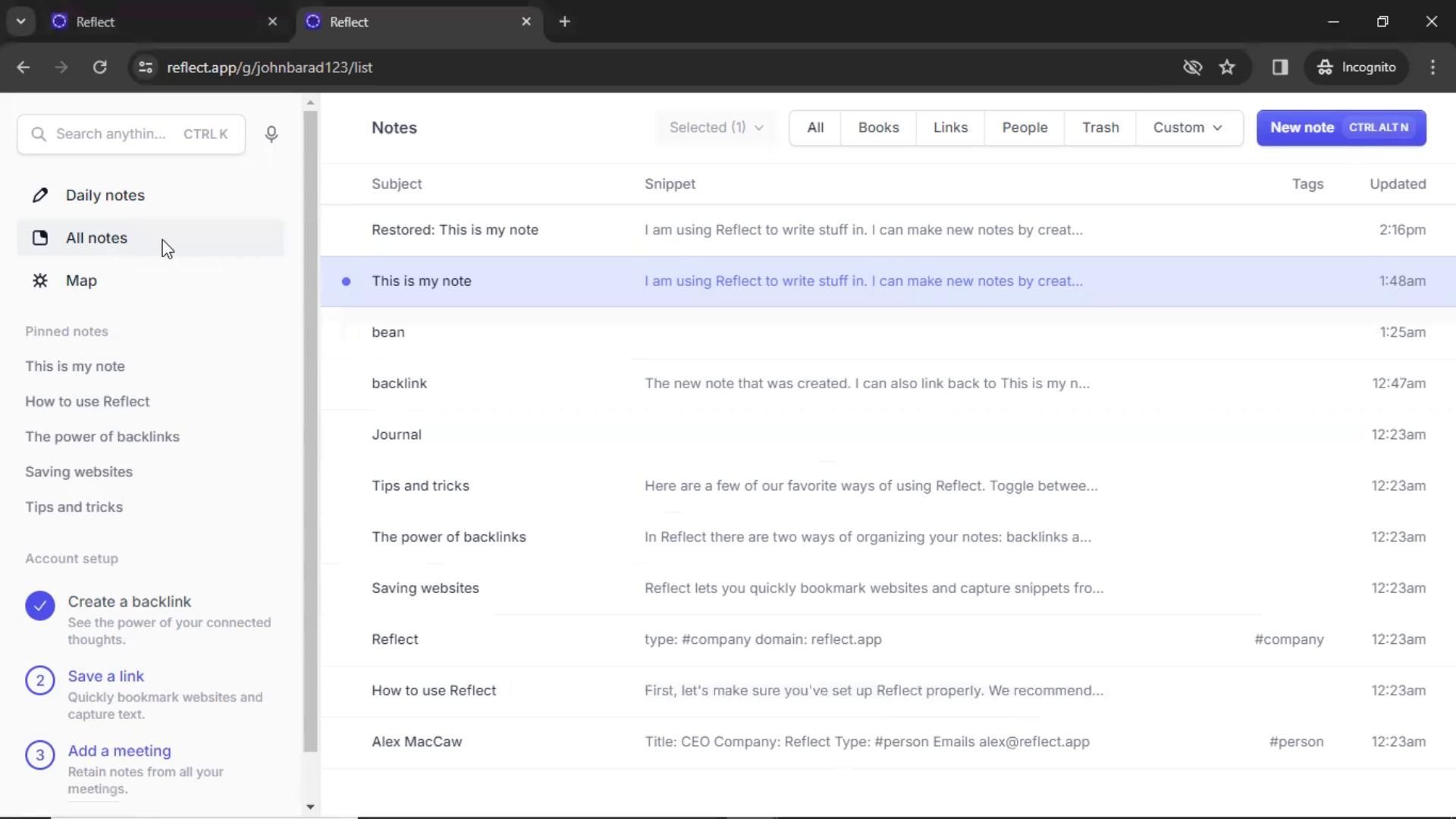This screenshot has height=819, width=1456.
Task: Open pinned note This is my note
Action: tap(75, 366)
